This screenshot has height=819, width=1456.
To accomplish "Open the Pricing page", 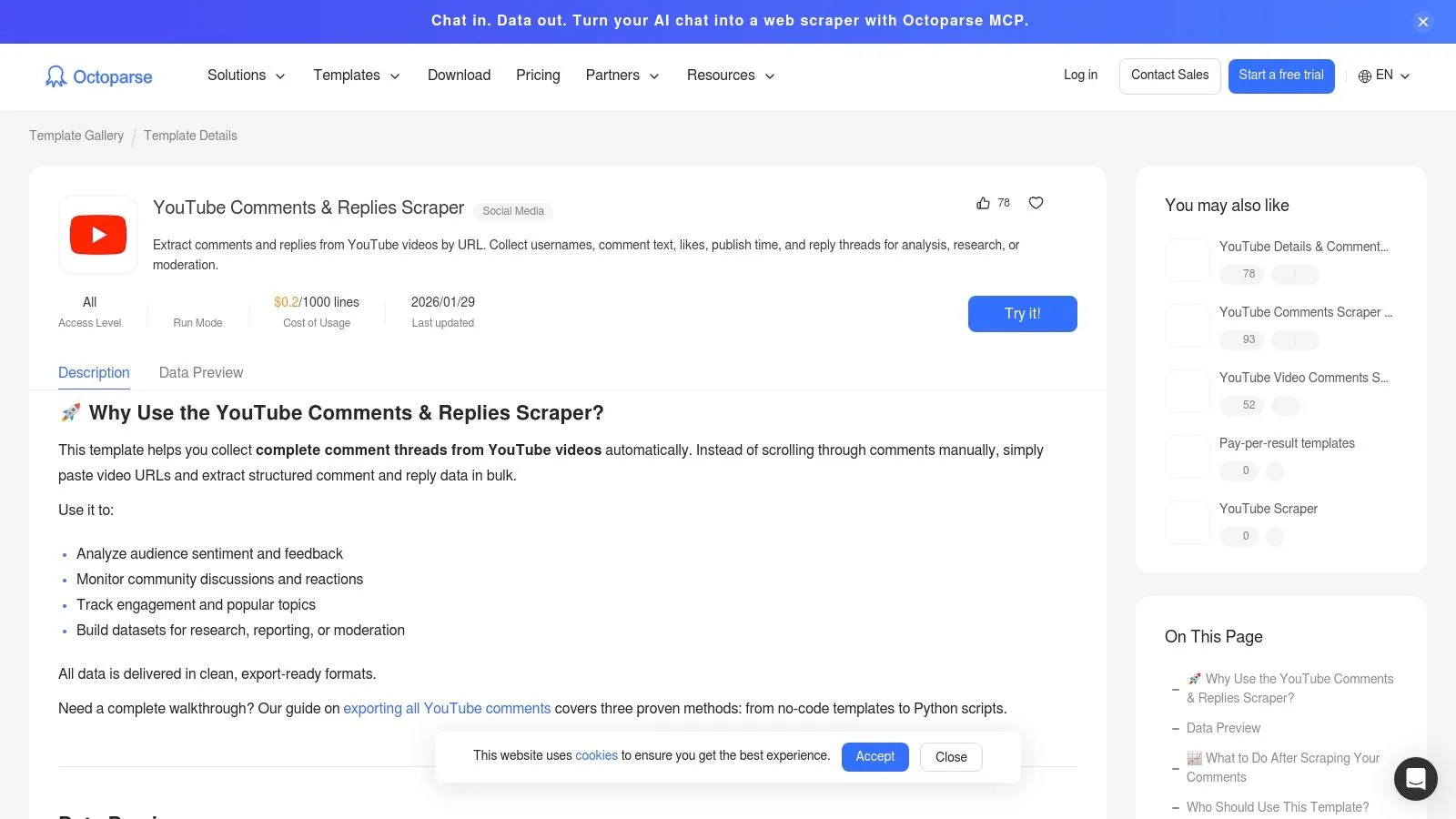I will 538,76.
